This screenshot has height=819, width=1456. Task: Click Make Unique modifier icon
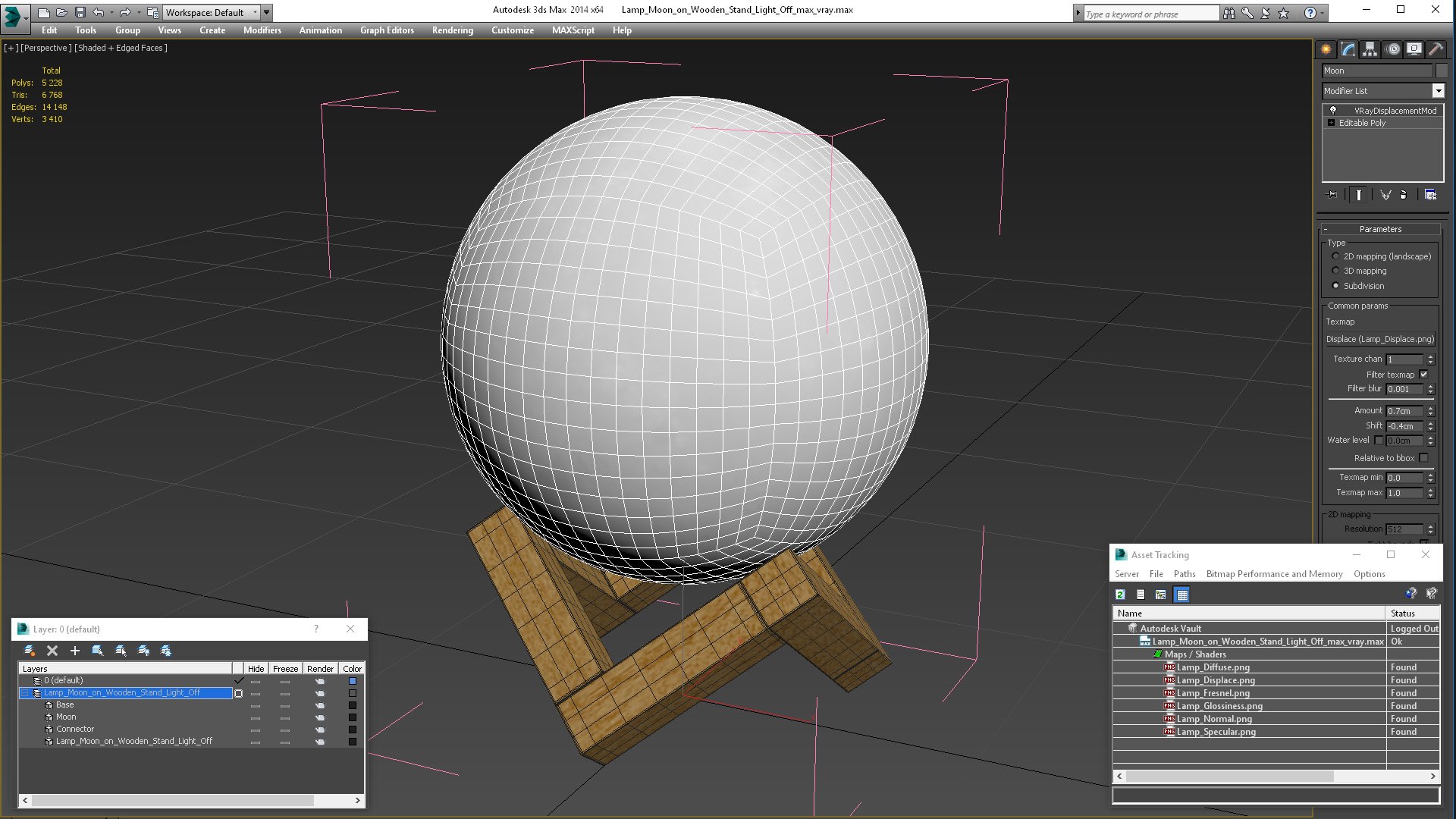pos(1385,195)
